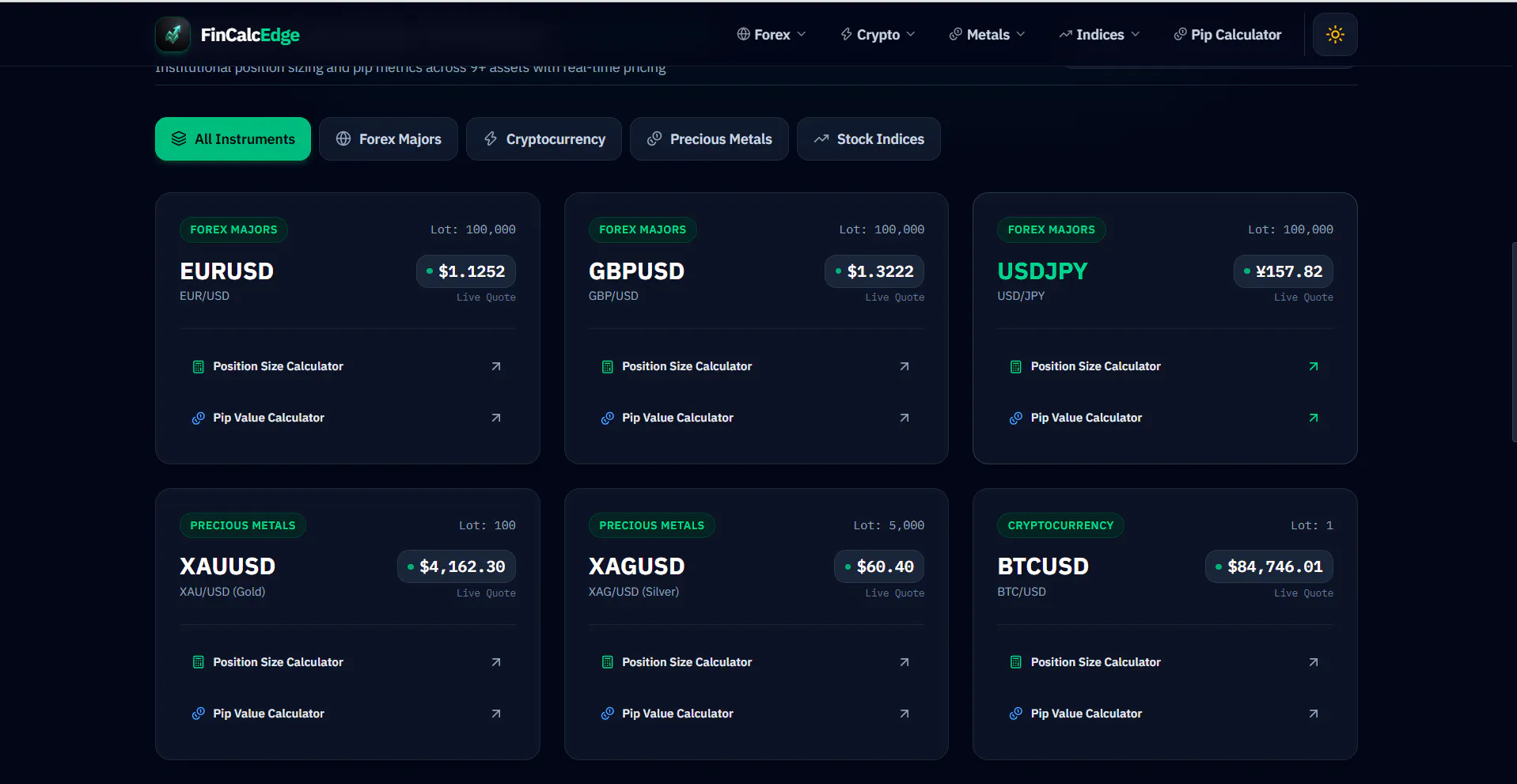Viewport: 1517px width, 784px height.
Task: Click XAUUSD Pip Value Calculator arrow icon
Action: point(496,714)
